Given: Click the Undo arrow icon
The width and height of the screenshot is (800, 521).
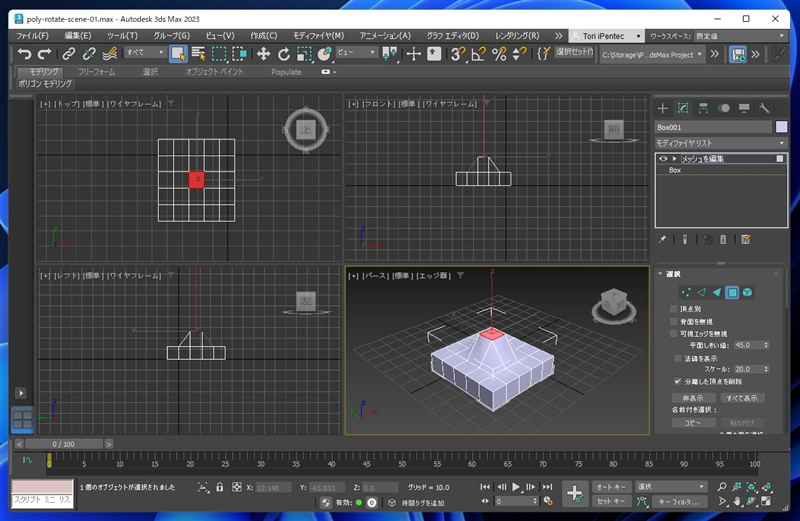Looking at the screenshot, I should 24,54.
